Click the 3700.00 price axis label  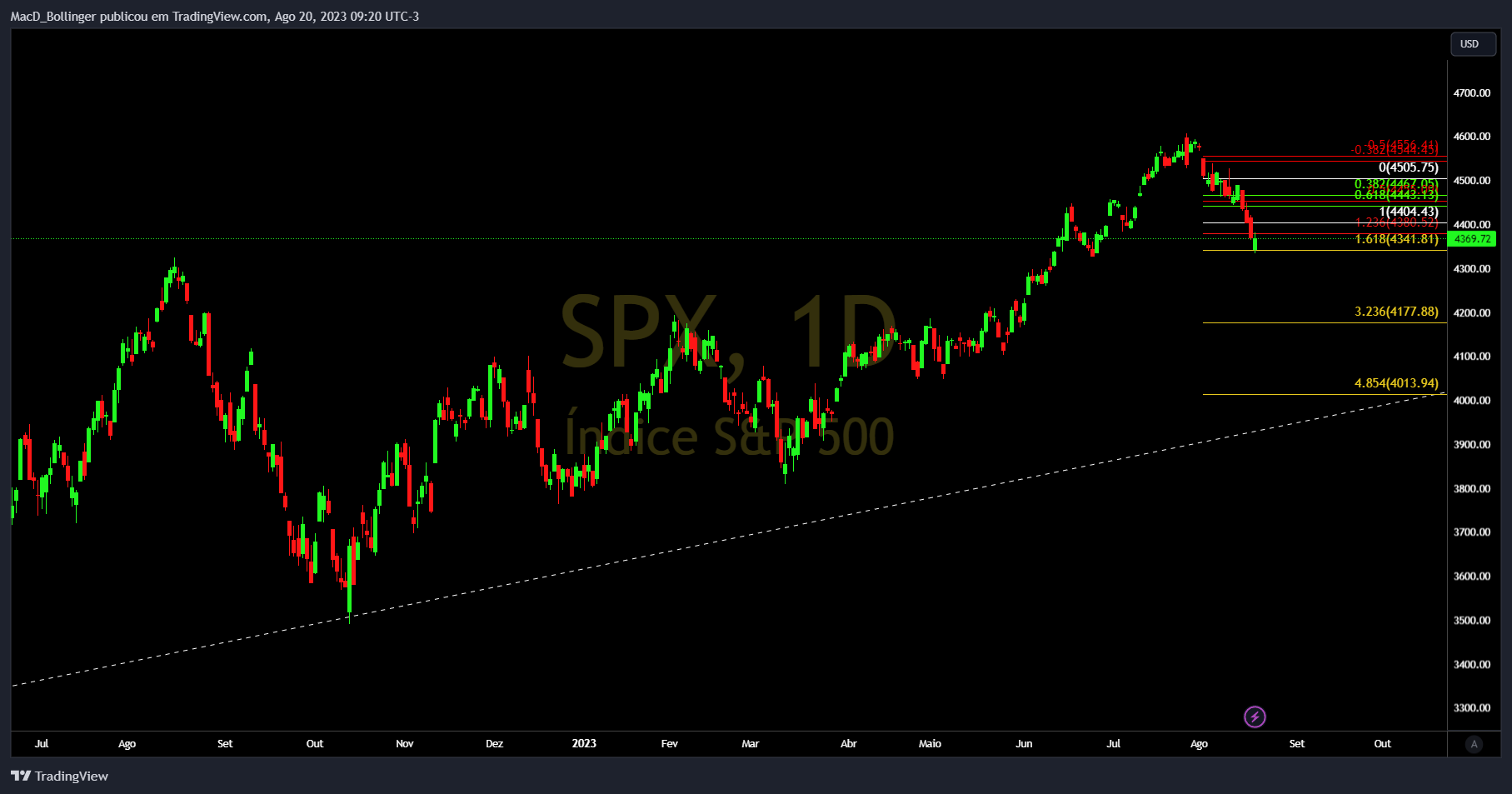click(1472, 532)
